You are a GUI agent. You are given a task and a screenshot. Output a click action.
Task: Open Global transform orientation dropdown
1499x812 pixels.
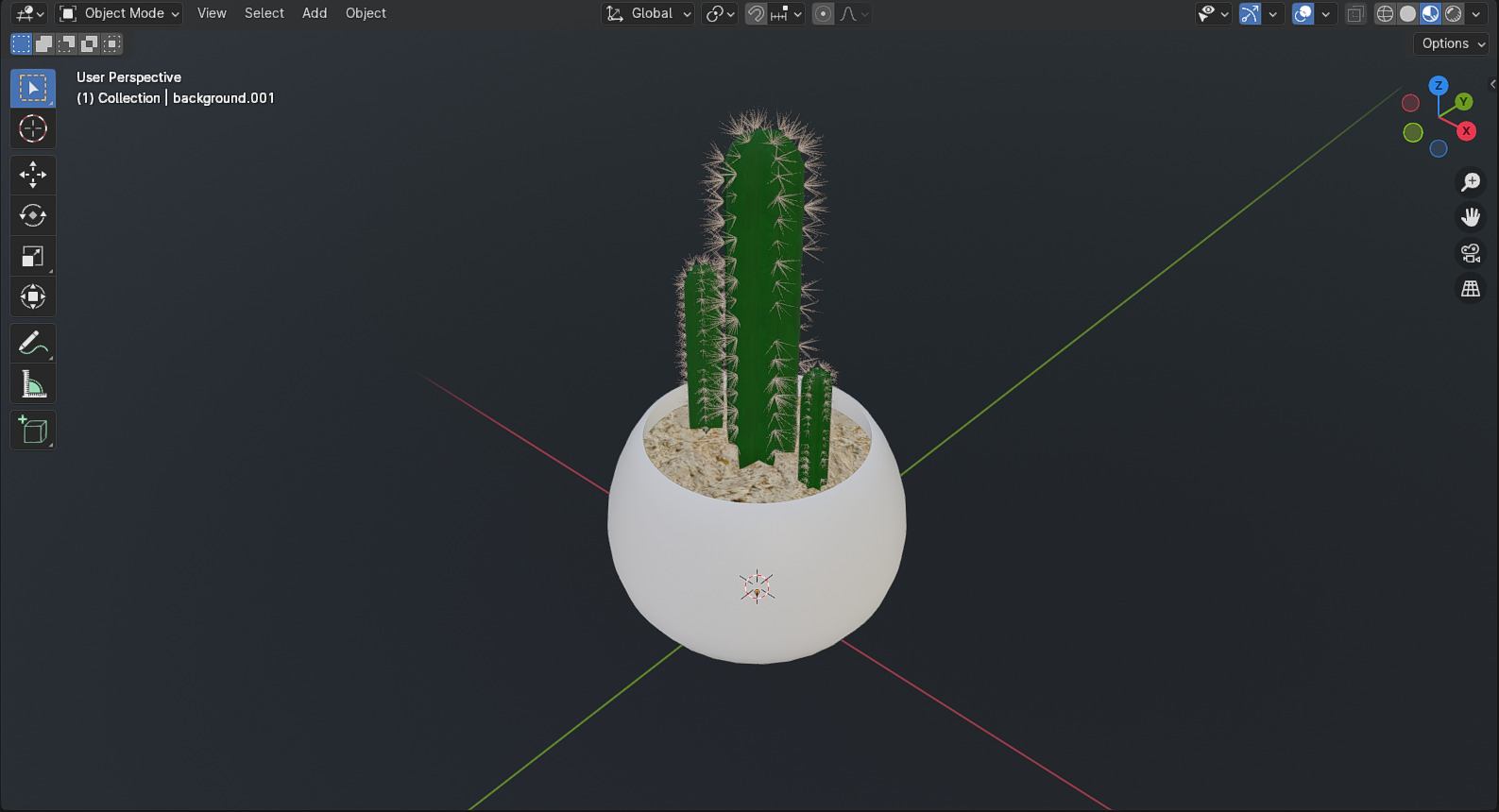tap(648, 13)
